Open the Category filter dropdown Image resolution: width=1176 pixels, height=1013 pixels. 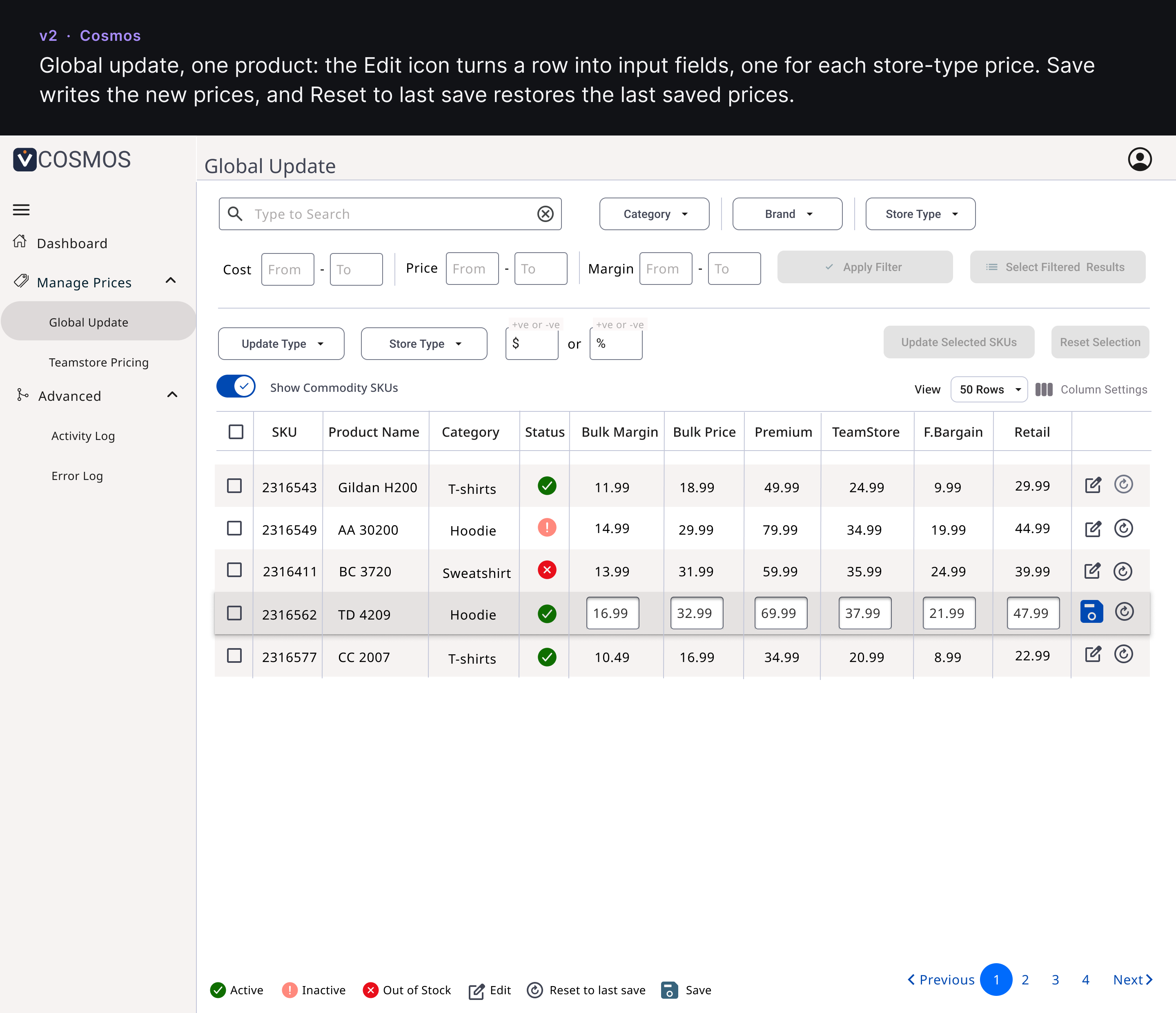click(654, 214)
